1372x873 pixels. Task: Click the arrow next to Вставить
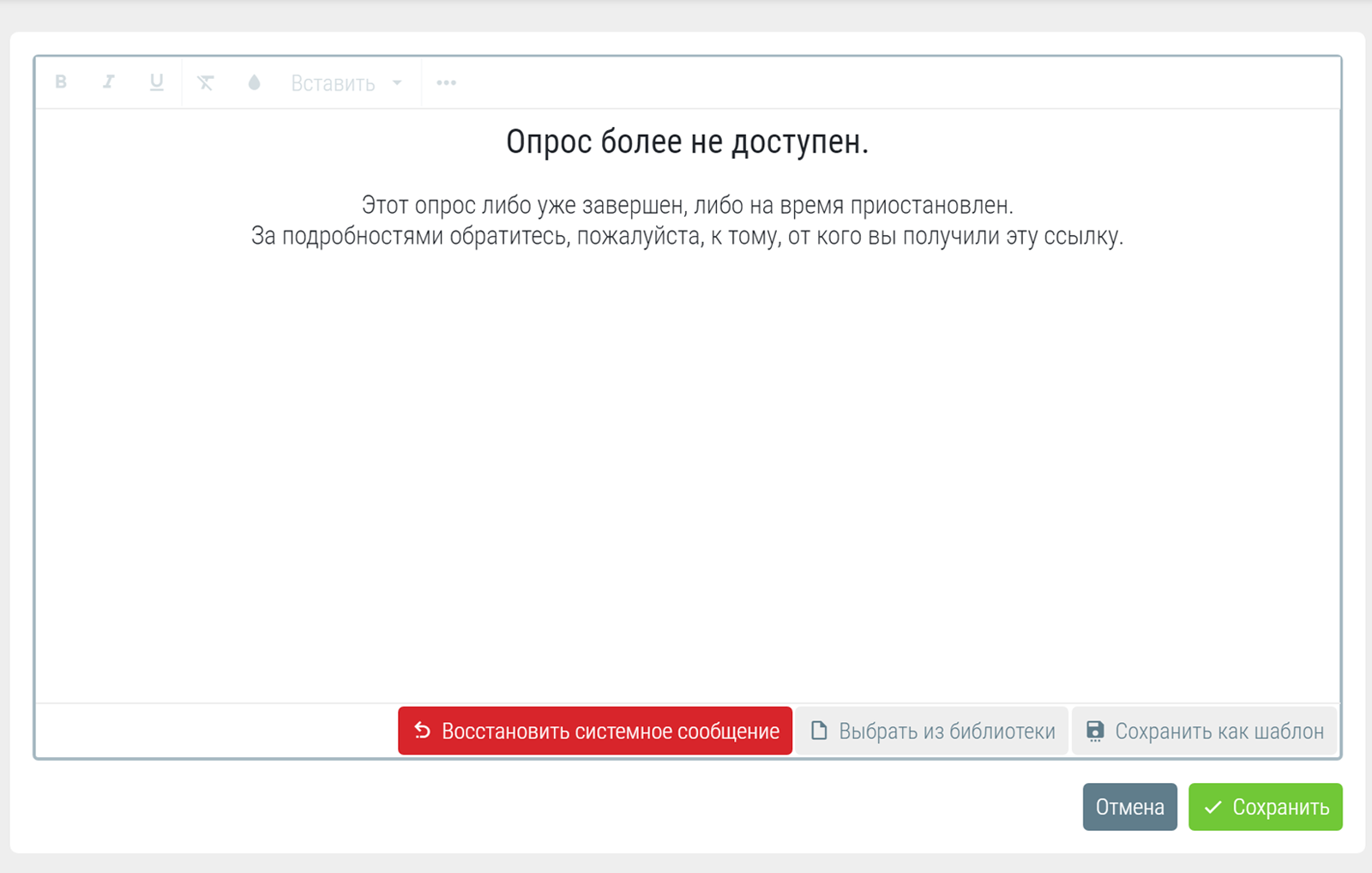coord(397,83)
